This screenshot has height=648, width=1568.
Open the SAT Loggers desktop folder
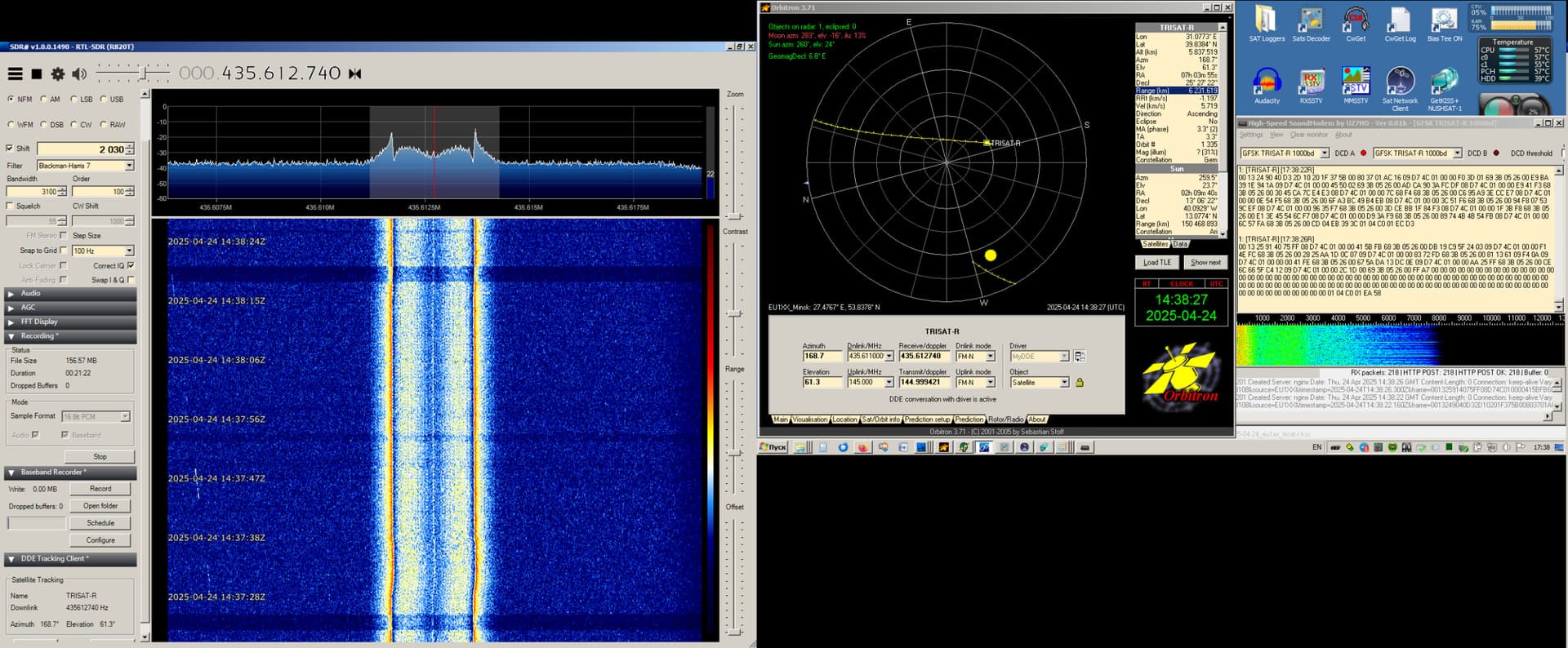pyautogui.click(x=1266, y=24)
